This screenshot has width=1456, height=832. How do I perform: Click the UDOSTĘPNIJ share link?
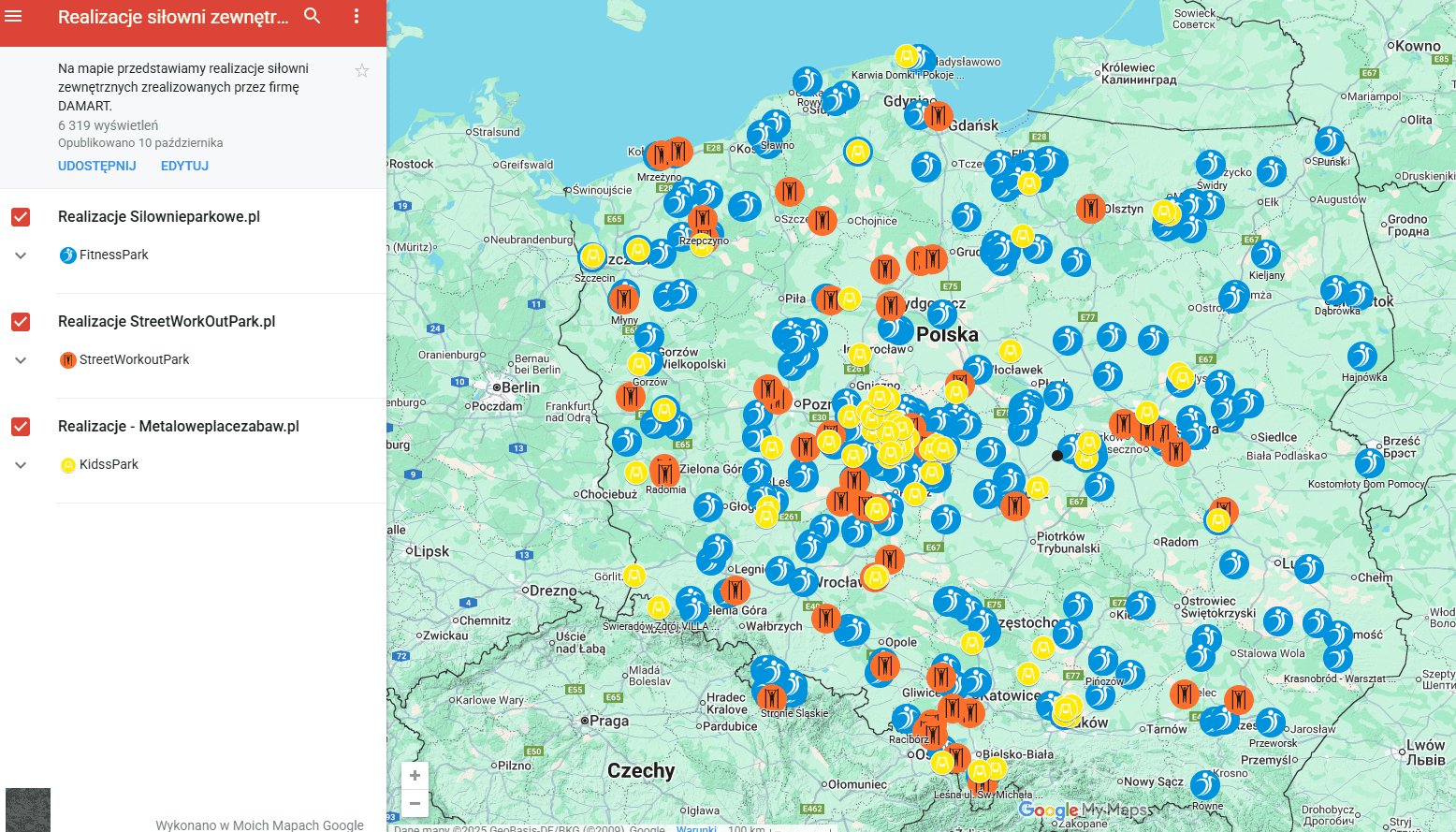pos(97,166)
